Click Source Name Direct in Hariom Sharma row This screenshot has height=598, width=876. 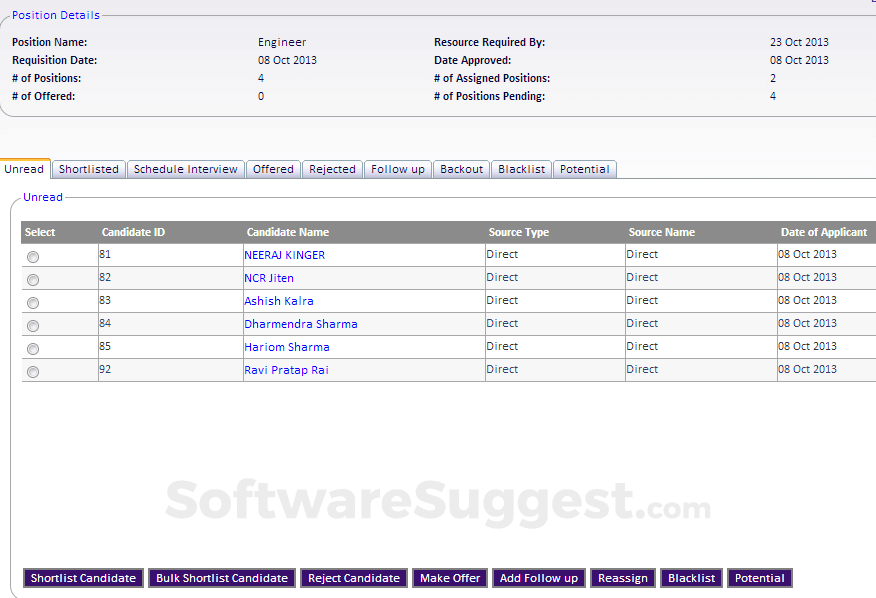coord(642,346)
